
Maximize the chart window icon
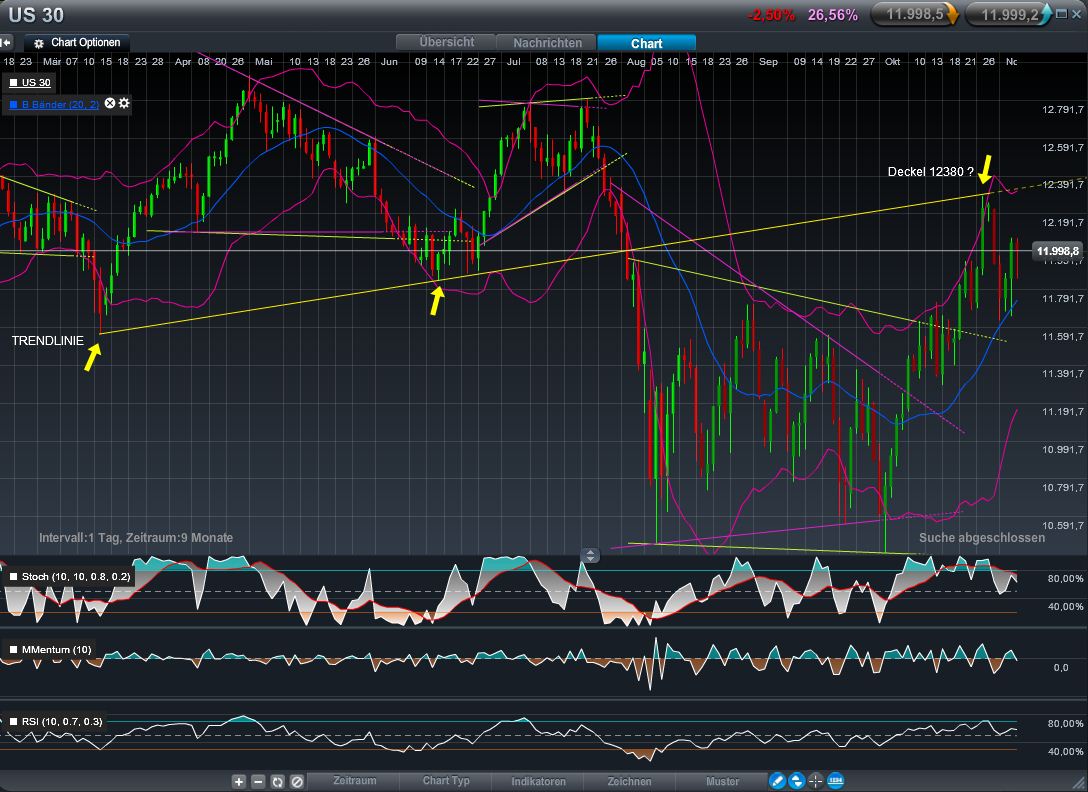[x=1062, y=14]
